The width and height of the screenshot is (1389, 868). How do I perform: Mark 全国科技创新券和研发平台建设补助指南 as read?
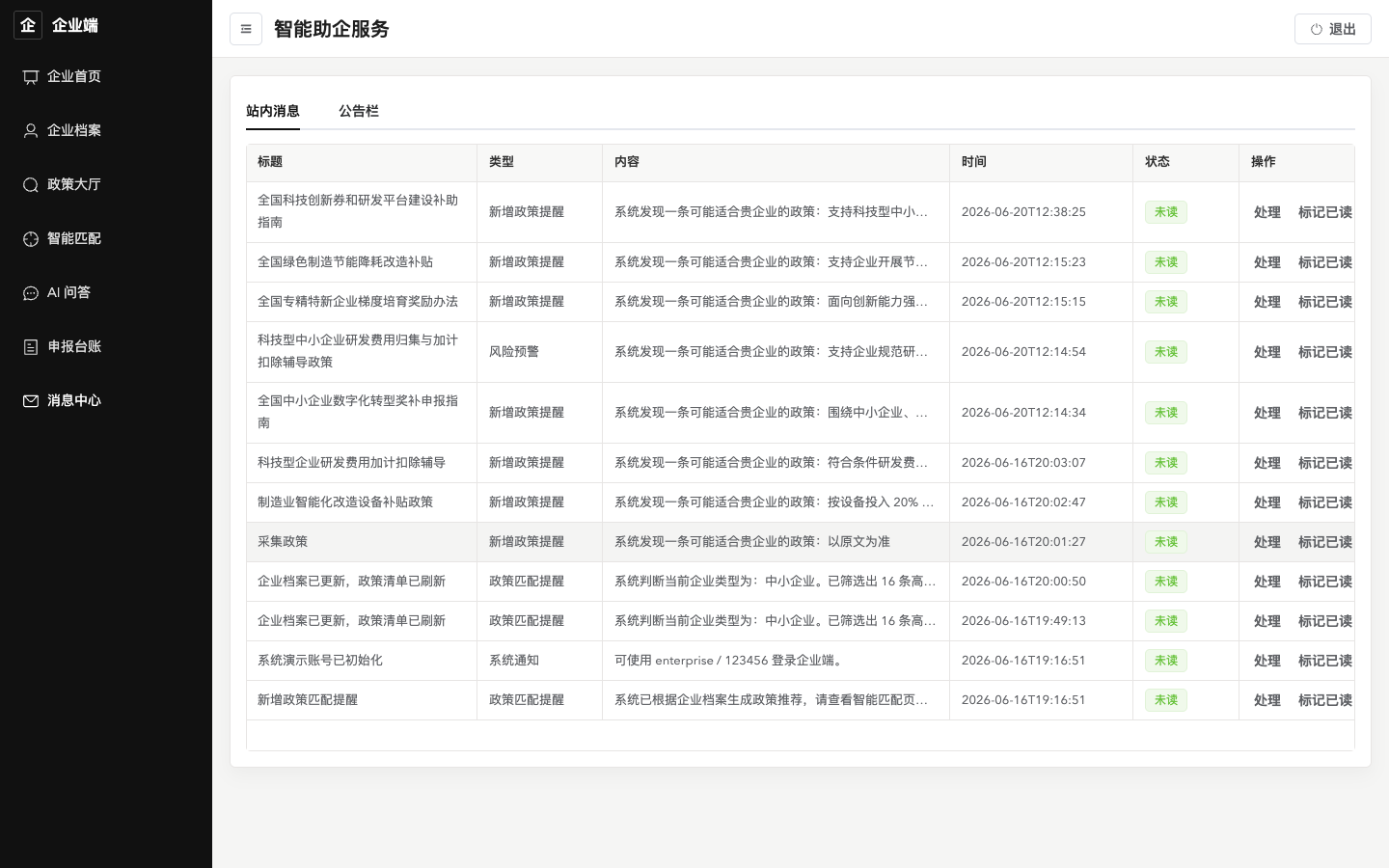[1325, 212]
